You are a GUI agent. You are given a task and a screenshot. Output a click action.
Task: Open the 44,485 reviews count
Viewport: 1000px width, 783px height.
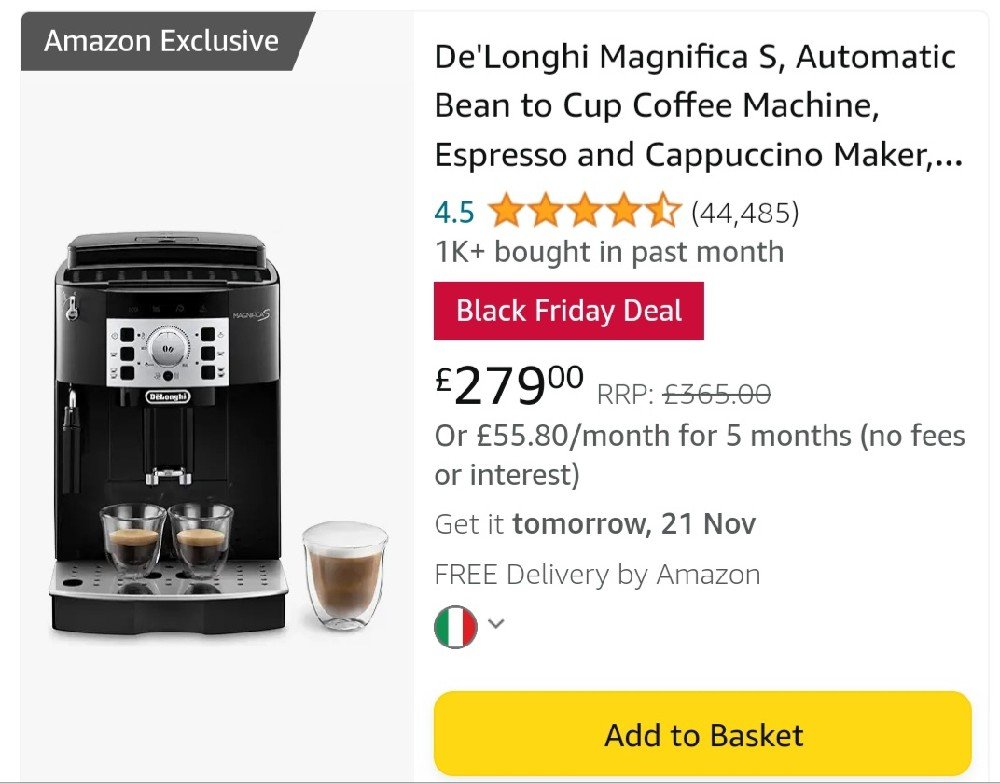point(745,212)
